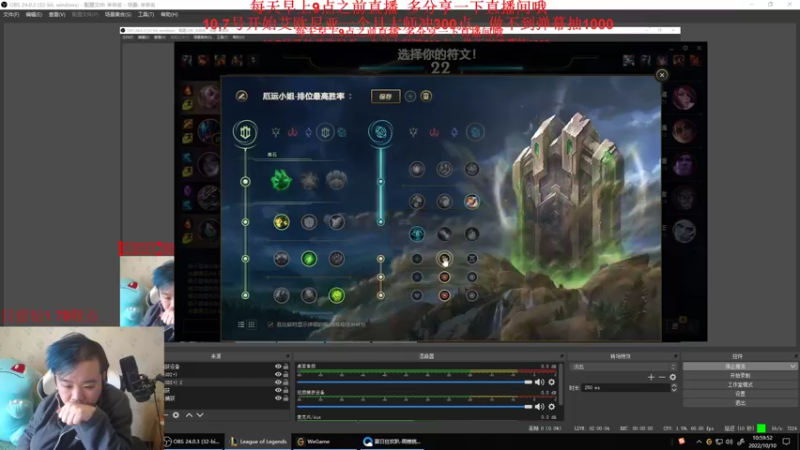This screenshot has height=450, width=800.
Task: Toggle lock on the 设备 source row
Action: (286, 366)
